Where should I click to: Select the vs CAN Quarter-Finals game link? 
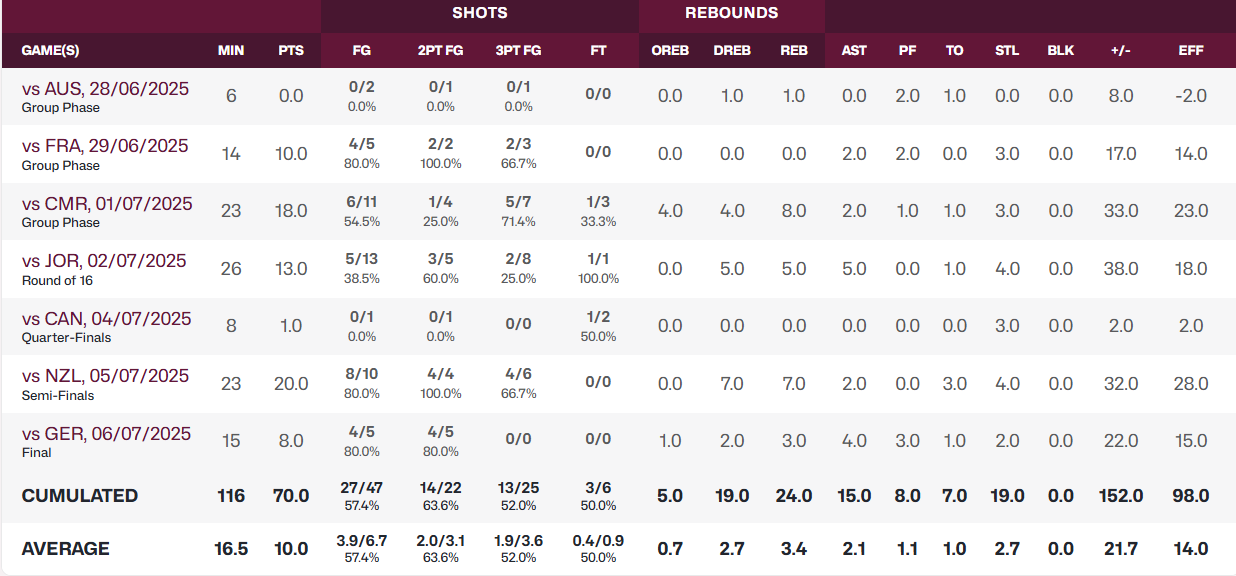pyautogui.click(x=106, y=319)
